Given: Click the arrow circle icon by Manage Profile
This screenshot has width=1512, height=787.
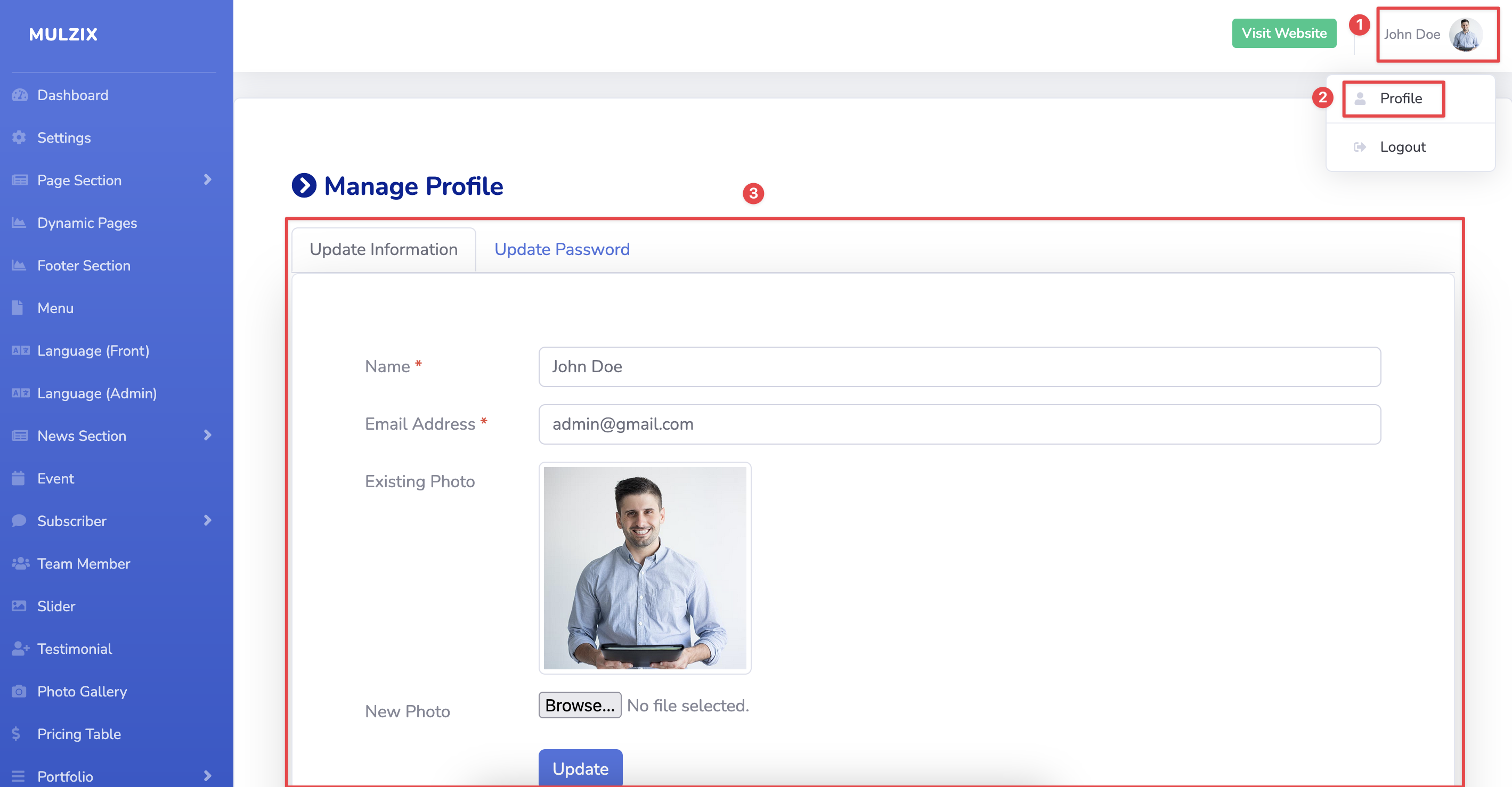Looking at the screenshot, I should [x=304, y=185].
